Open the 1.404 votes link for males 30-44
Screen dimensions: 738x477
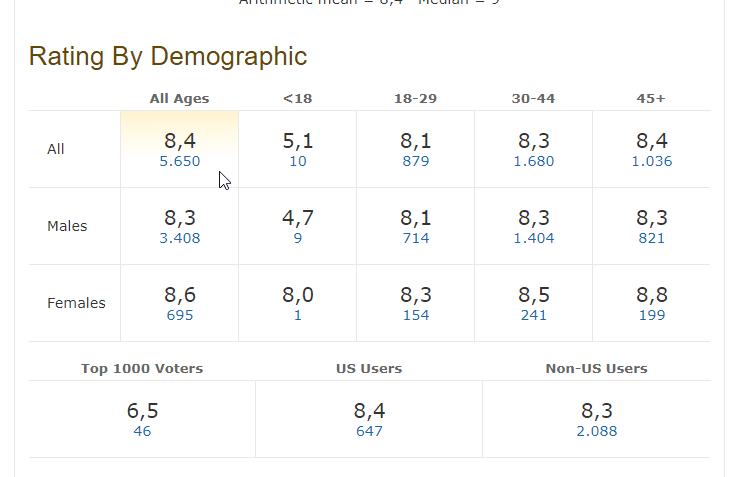[533, 238]
